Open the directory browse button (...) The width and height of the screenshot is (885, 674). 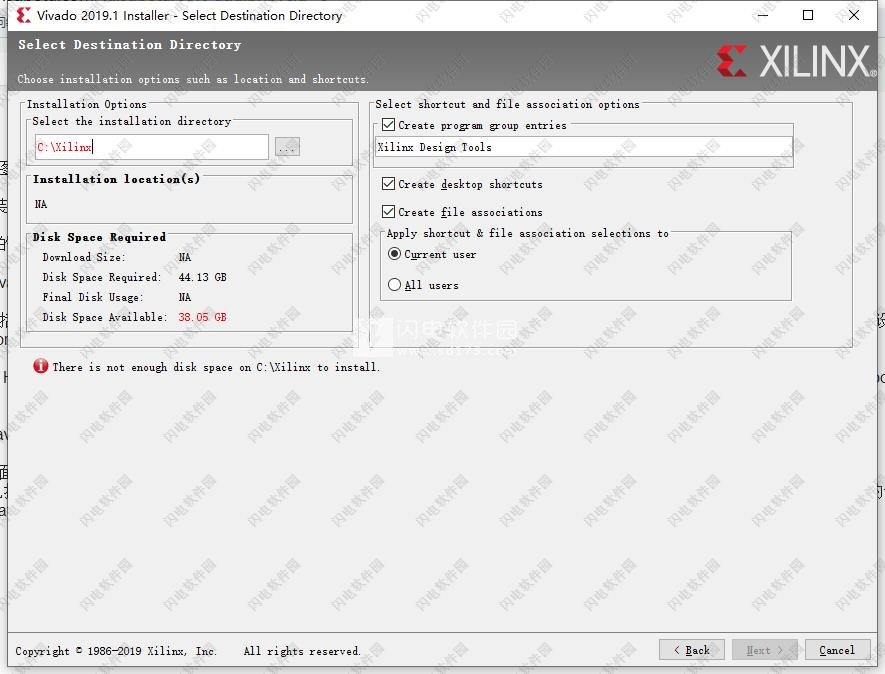pyautogui.click(x=287, y=147)
